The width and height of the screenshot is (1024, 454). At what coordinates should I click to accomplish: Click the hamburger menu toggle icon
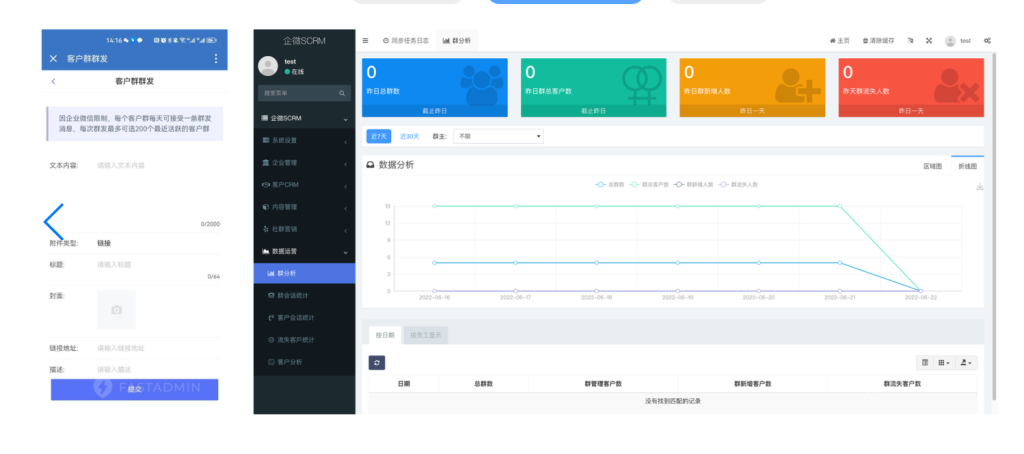point(365,41)
